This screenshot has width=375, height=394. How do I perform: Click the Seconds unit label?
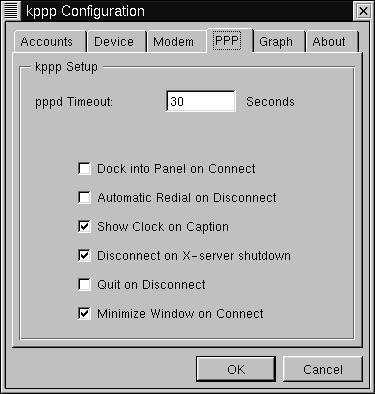(270, 102)
